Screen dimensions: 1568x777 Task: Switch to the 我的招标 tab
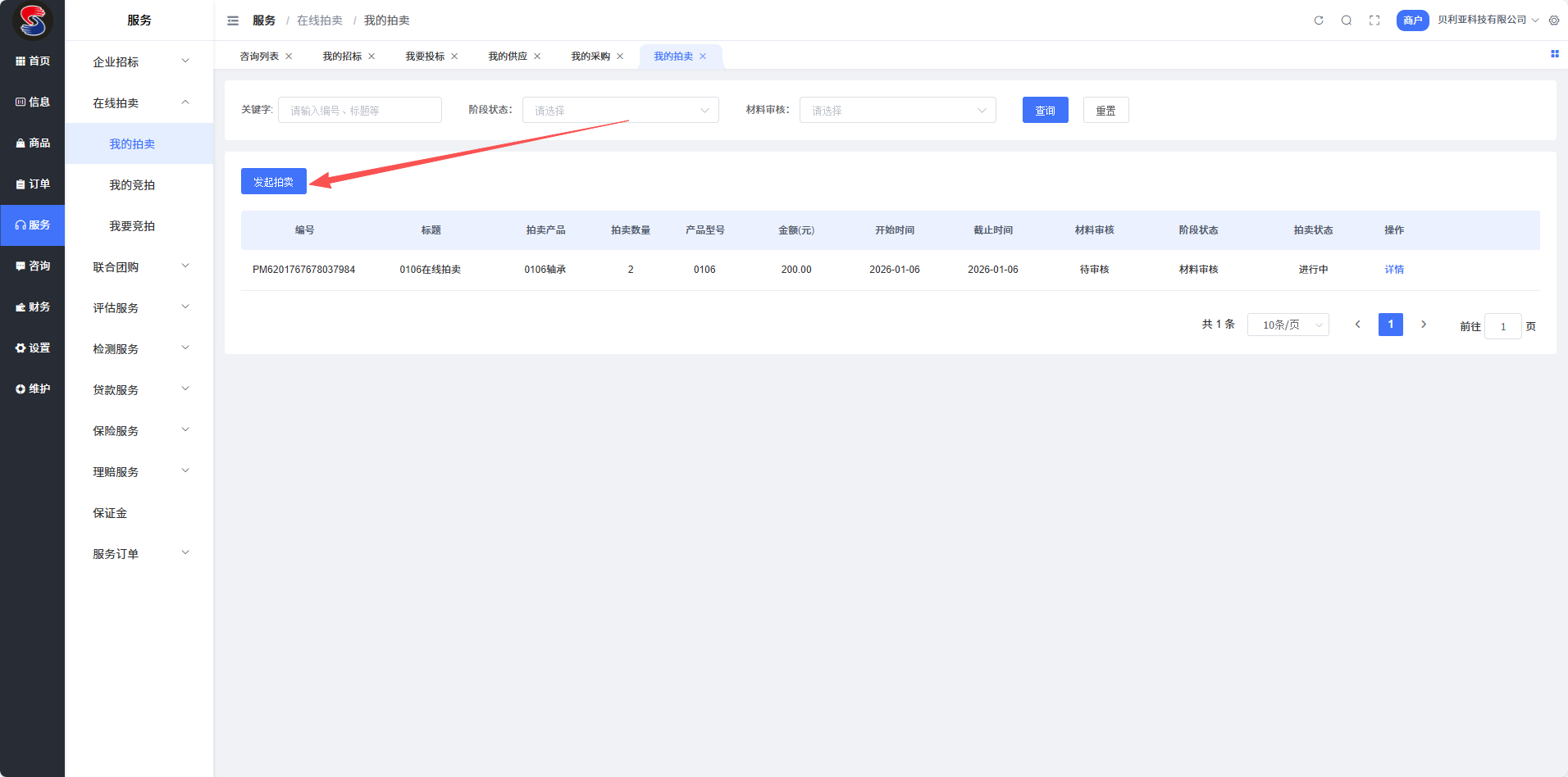click(342, 57)
